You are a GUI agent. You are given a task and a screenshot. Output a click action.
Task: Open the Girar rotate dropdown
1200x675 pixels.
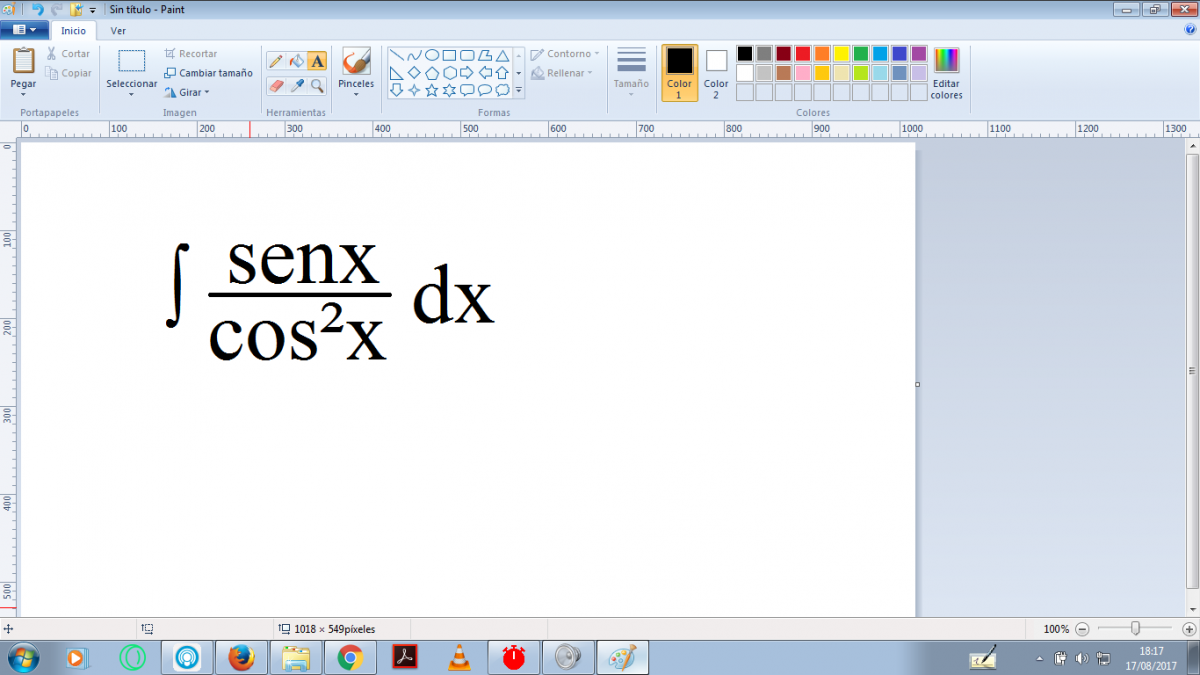point(194,92)
